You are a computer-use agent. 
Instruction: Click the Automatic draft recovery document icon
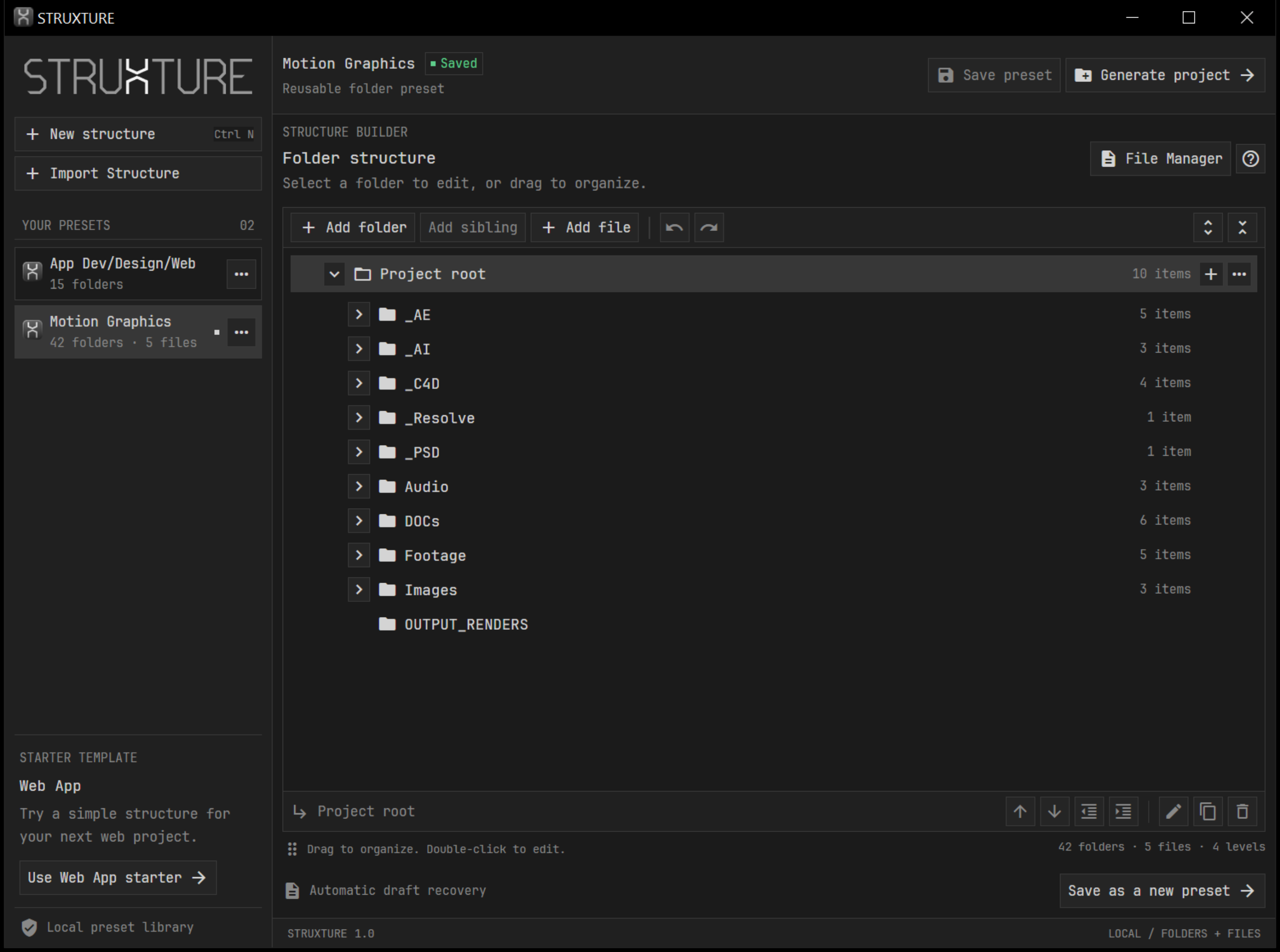coord(292,890)
